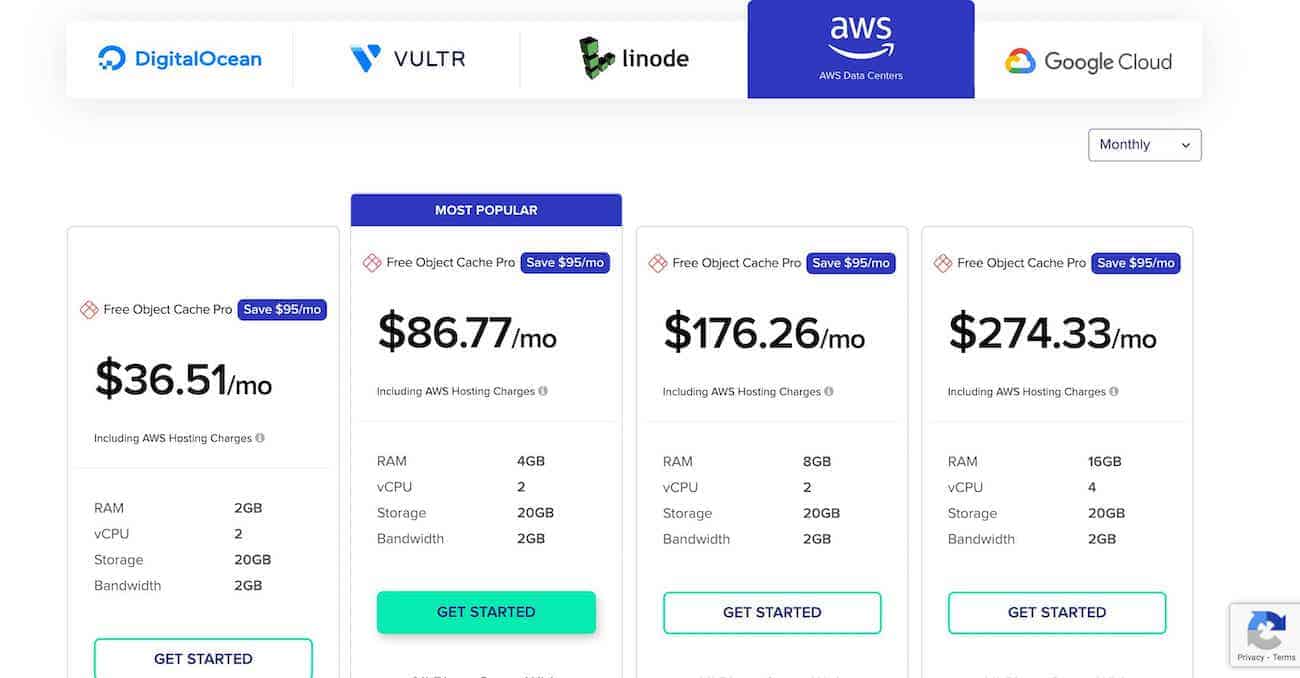1300x678 pixels.
Task: Click the info icon under the $274.33 price
Action: (1114, 391)
